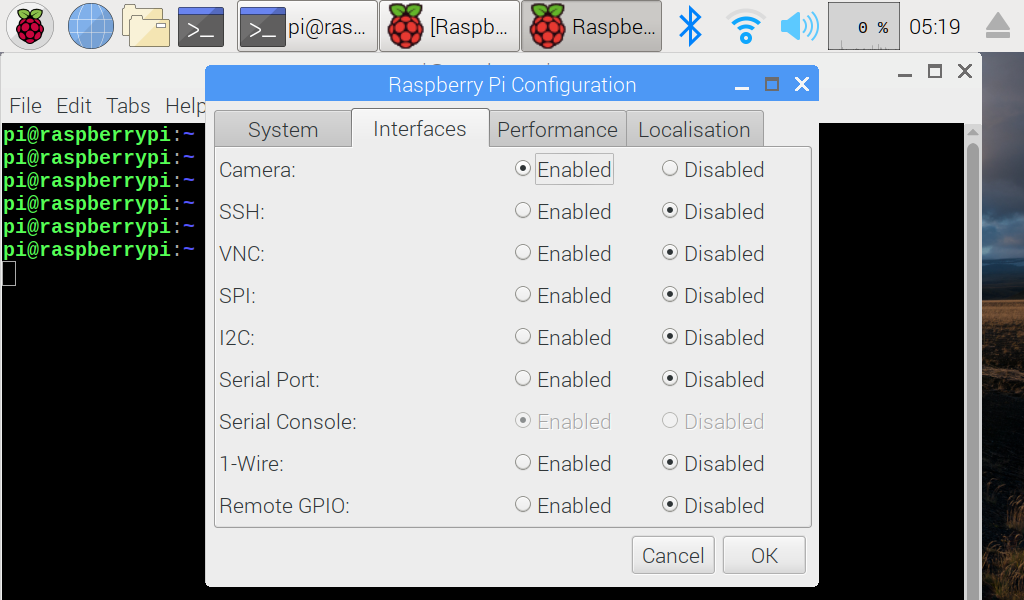Click the eject media icon
Viewport: 1024px width, 600px height.
(x=998, y=27)
